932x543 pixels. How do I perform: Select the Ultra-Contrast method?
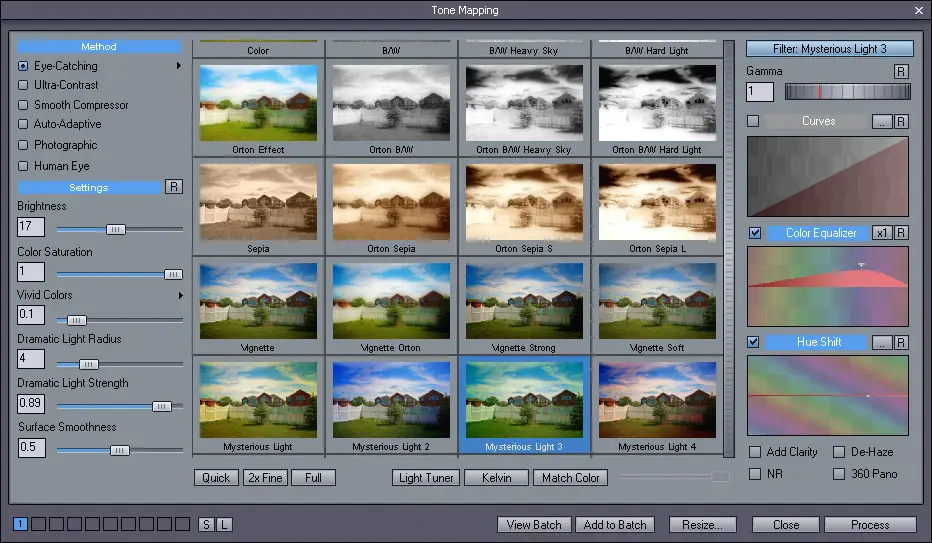click(23, 85)
